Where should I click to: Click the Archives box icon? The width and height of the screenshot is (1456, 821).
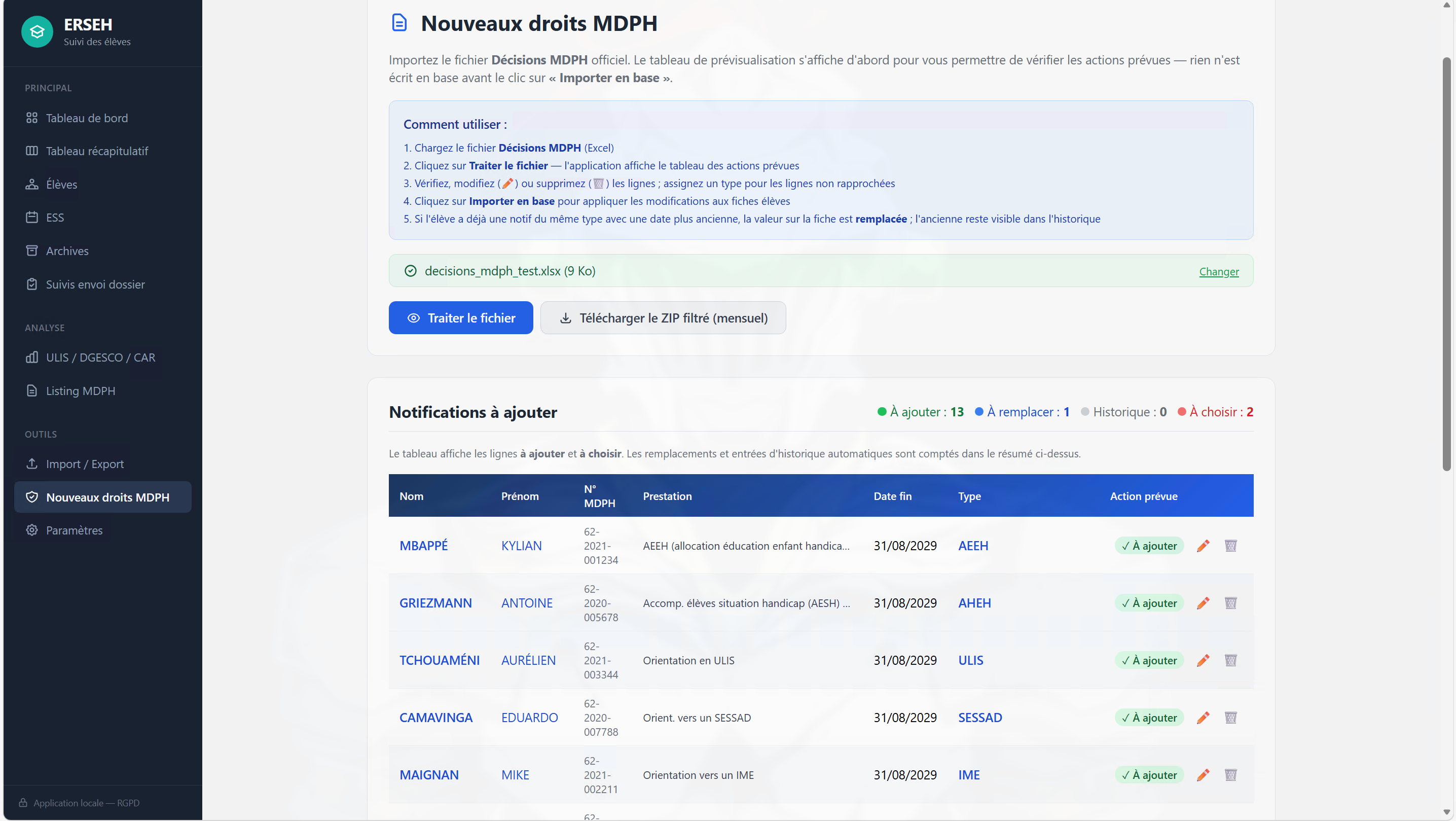(31, 251)
